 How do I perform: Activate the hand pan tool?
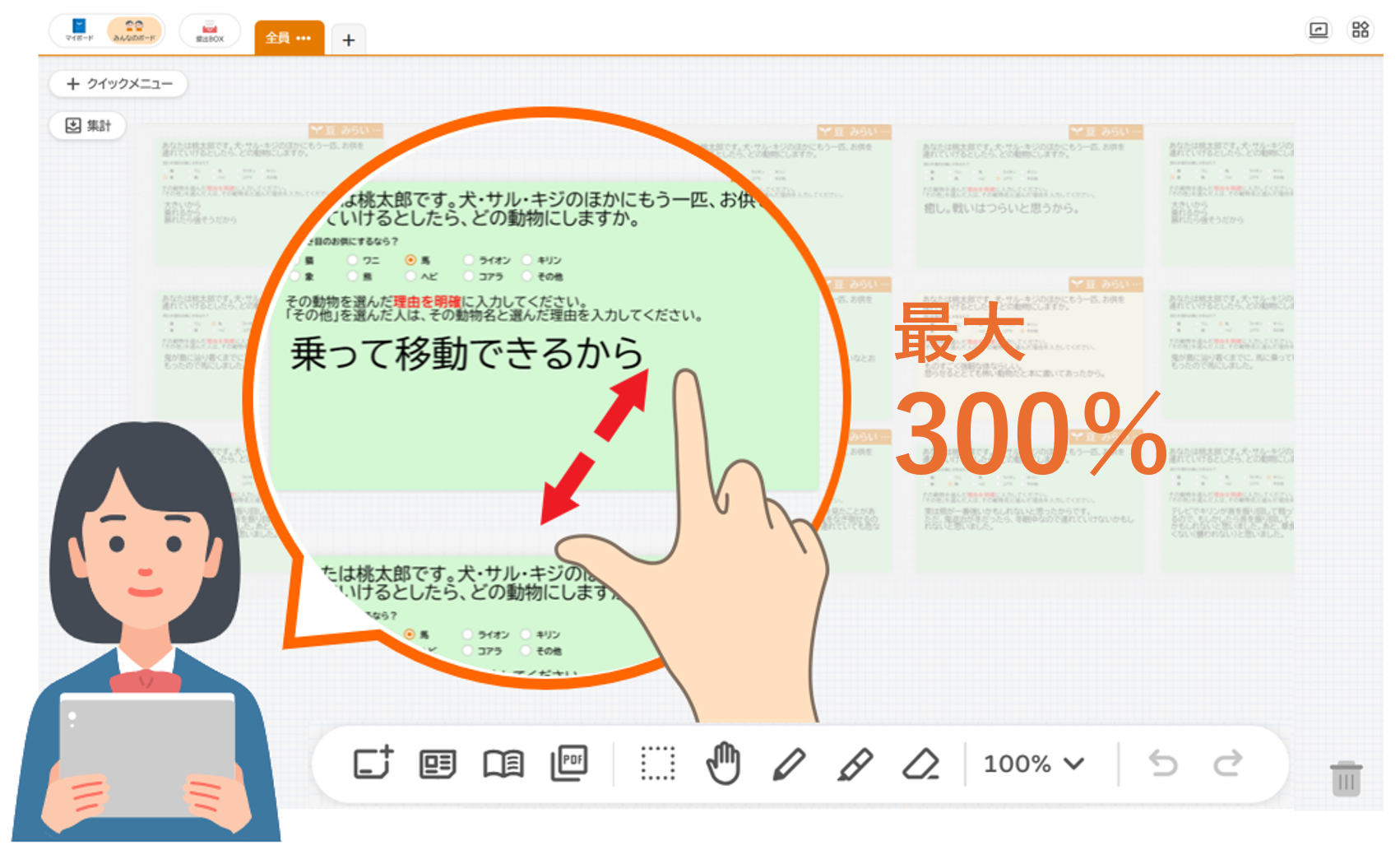coord(723,763)
